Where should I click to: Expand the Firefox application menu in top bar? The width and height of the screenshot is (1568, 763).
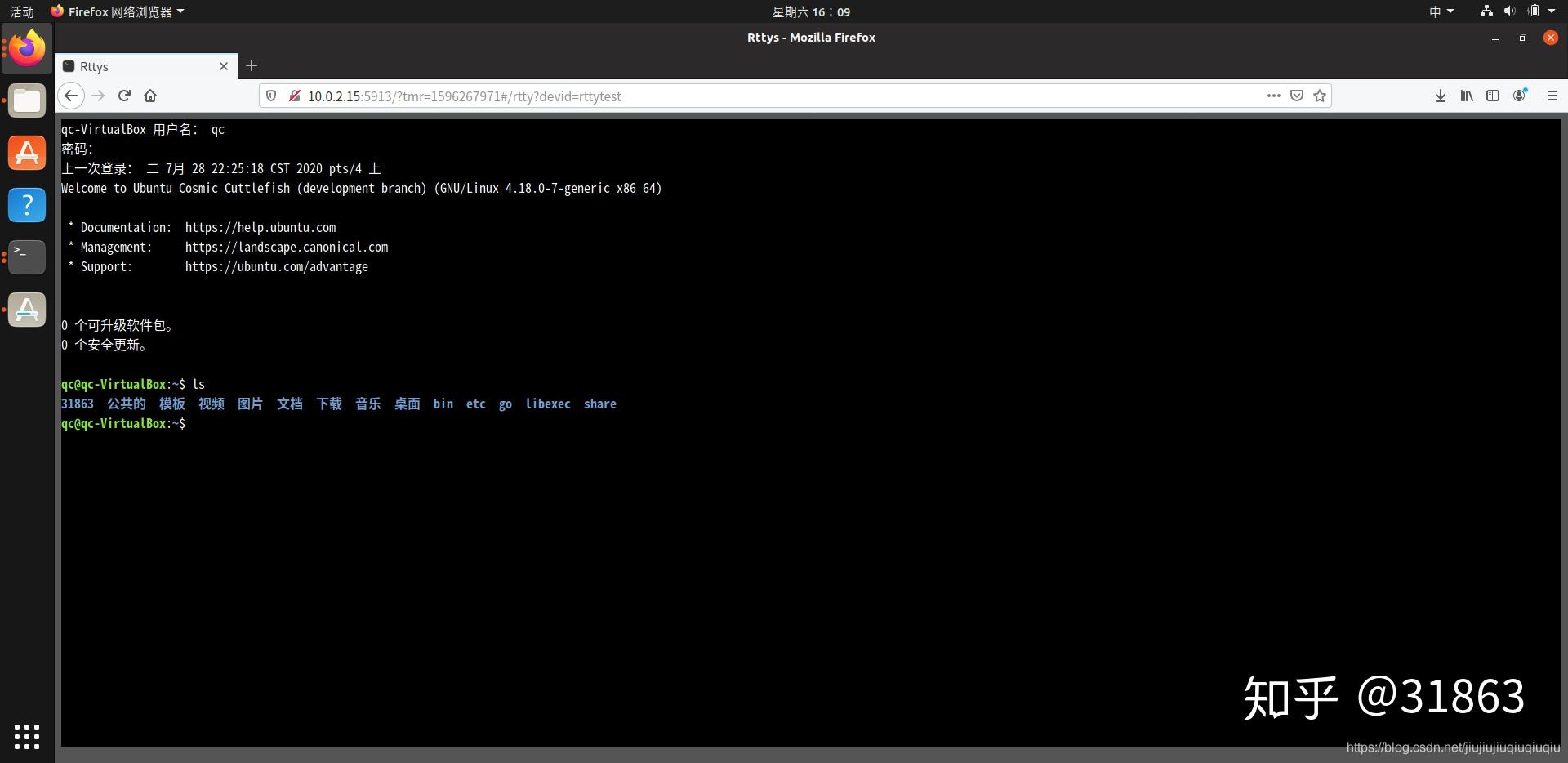[x=118, y=11]
